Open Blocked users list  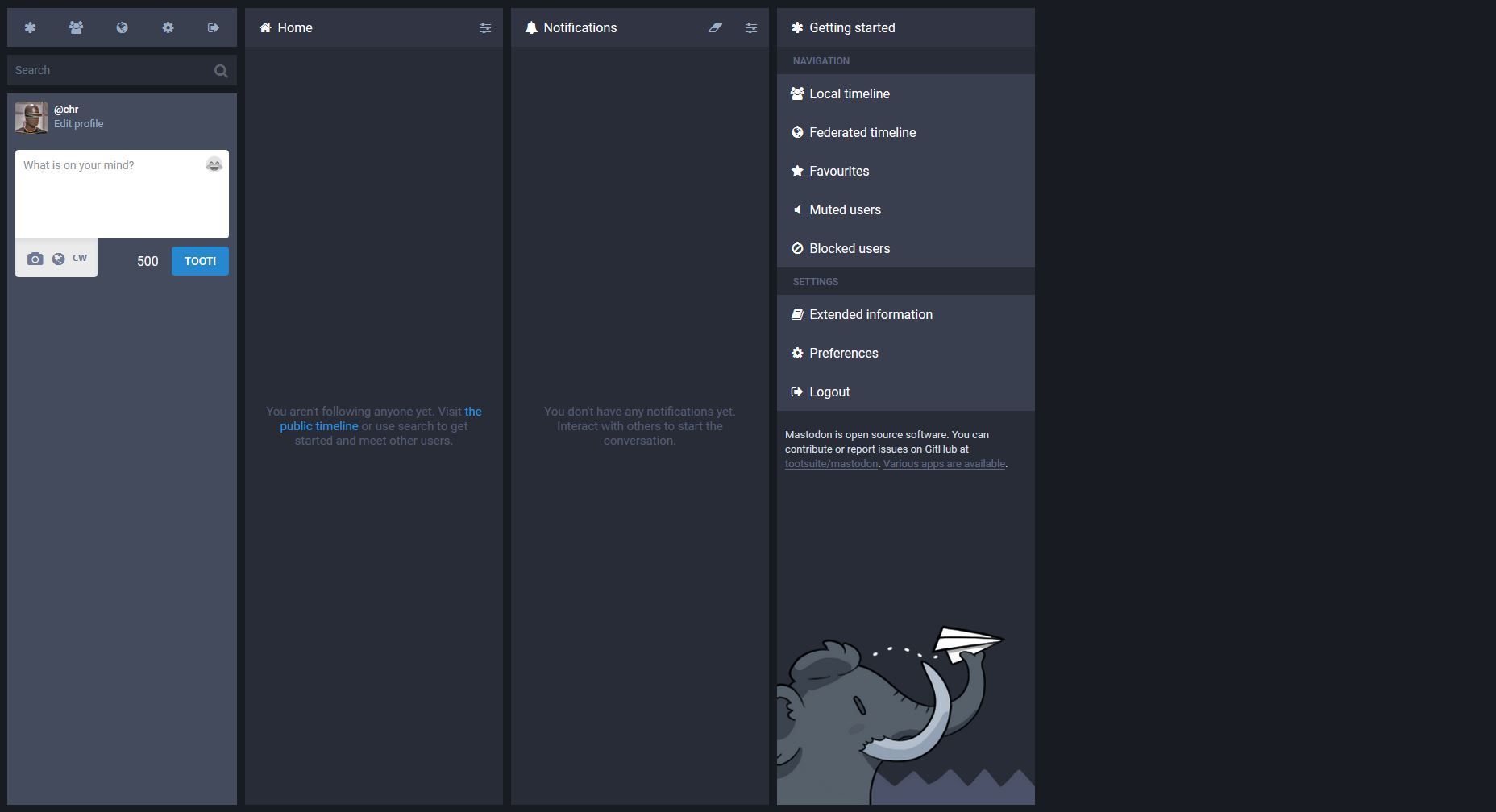coord(906,248)
